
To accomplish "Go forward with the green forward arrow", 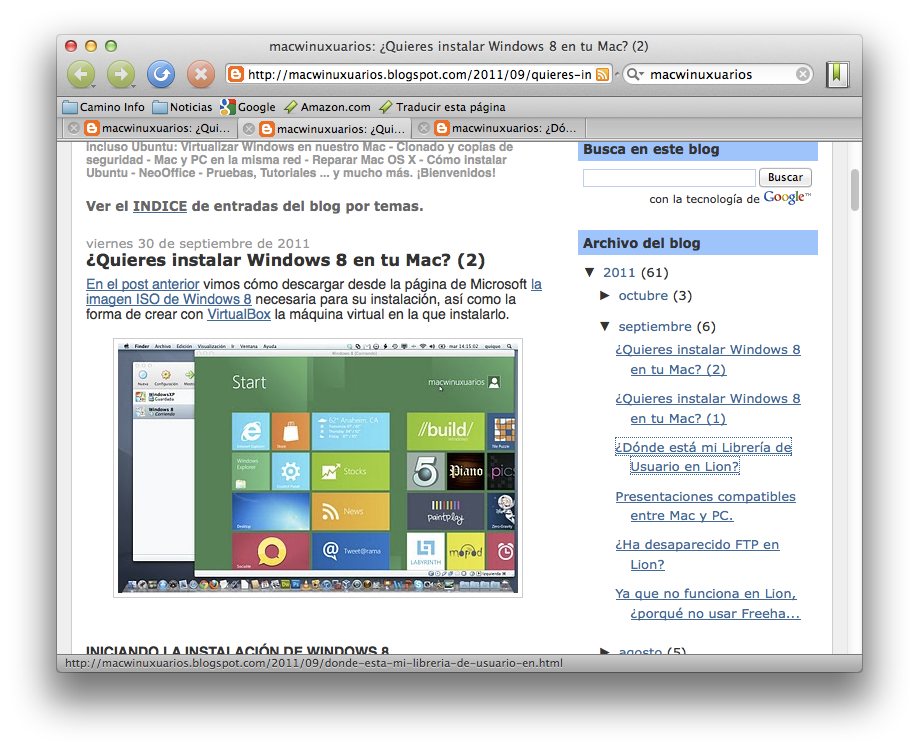I will pyautogui.click(x=121, y=74).
